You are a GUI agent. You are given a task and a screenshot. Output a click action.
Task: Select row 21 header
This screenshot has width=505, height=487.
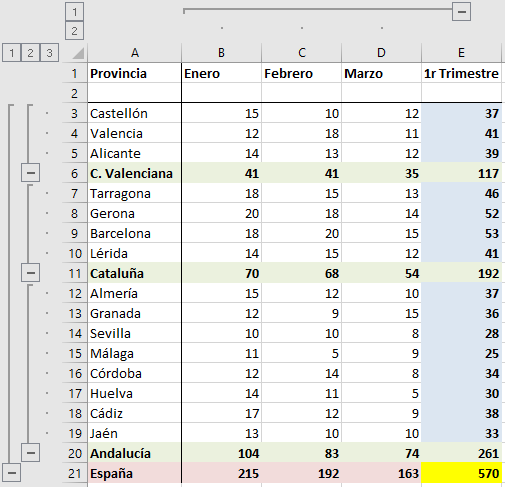pyautogui.click(x=75, y=473)
